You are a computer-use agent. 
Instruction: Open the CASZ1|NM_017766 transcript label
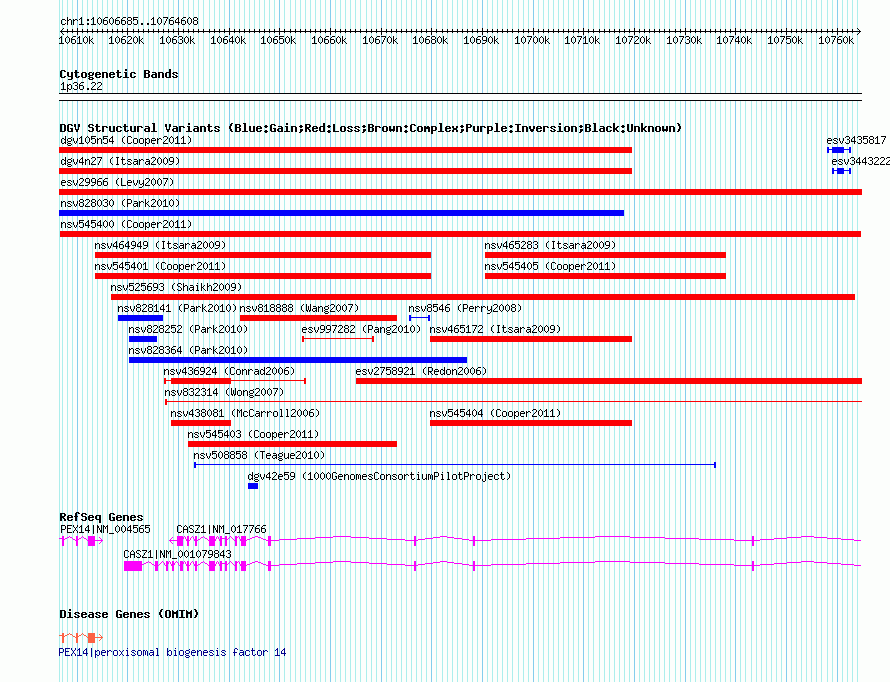[221, 529]
